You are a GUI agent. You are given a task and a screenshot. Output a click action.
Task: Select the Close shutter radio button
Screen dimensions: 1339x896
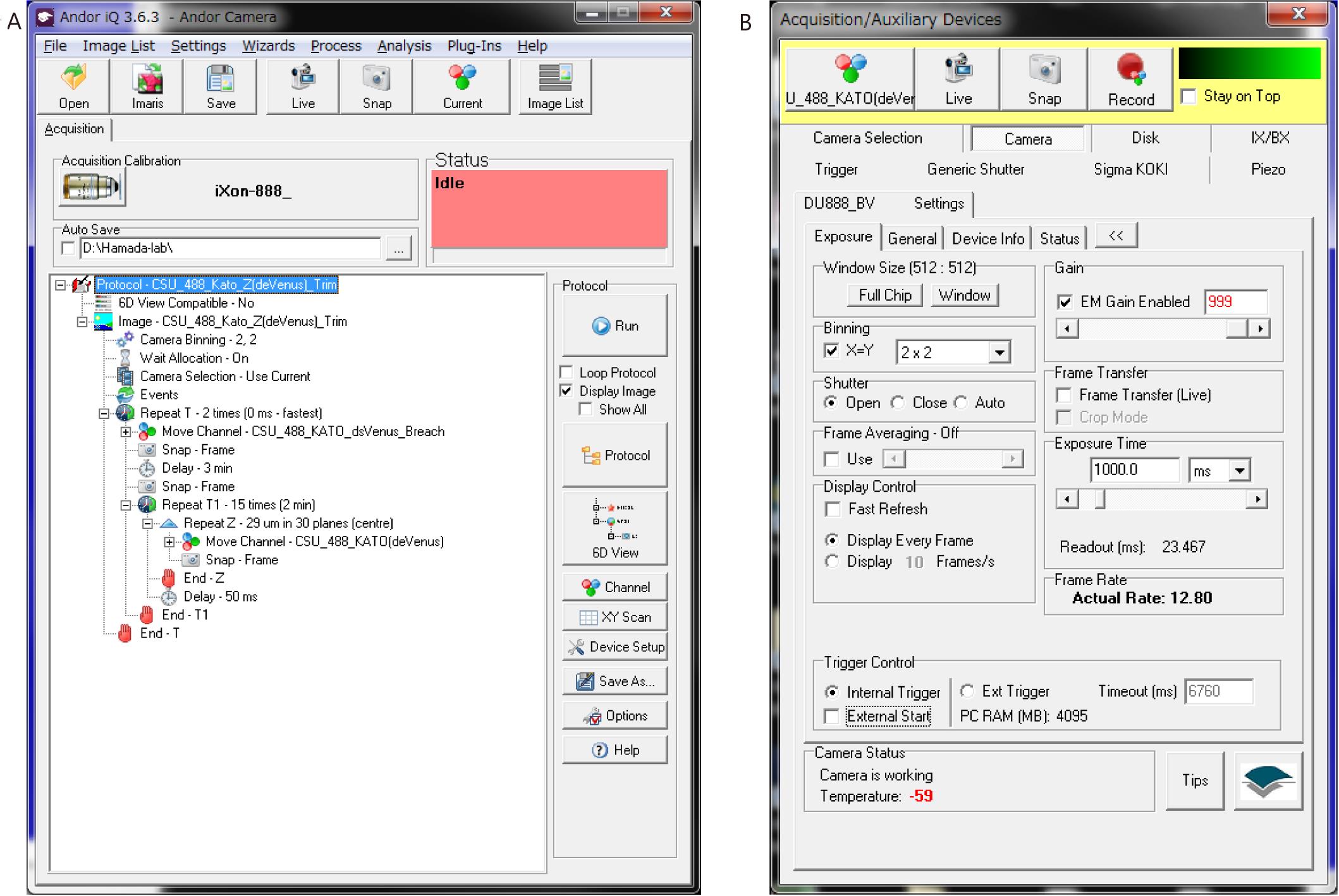tap(898, 403)
